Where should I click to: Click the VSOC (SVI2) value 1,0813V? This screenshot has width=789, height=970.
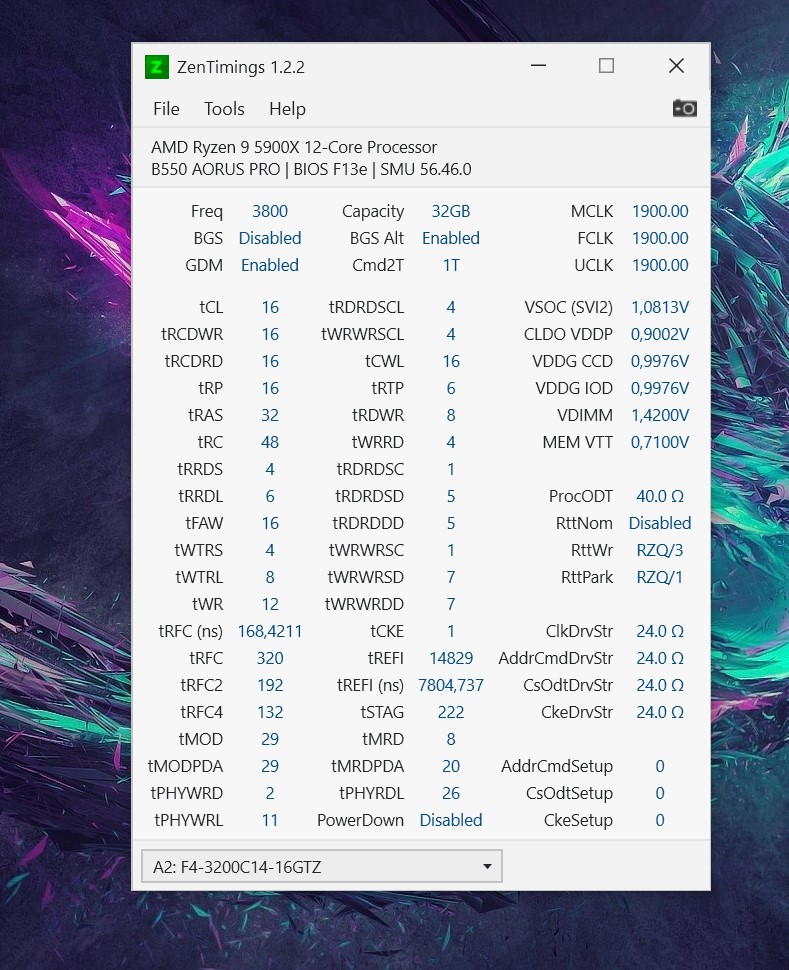click(x=660, y=307)
